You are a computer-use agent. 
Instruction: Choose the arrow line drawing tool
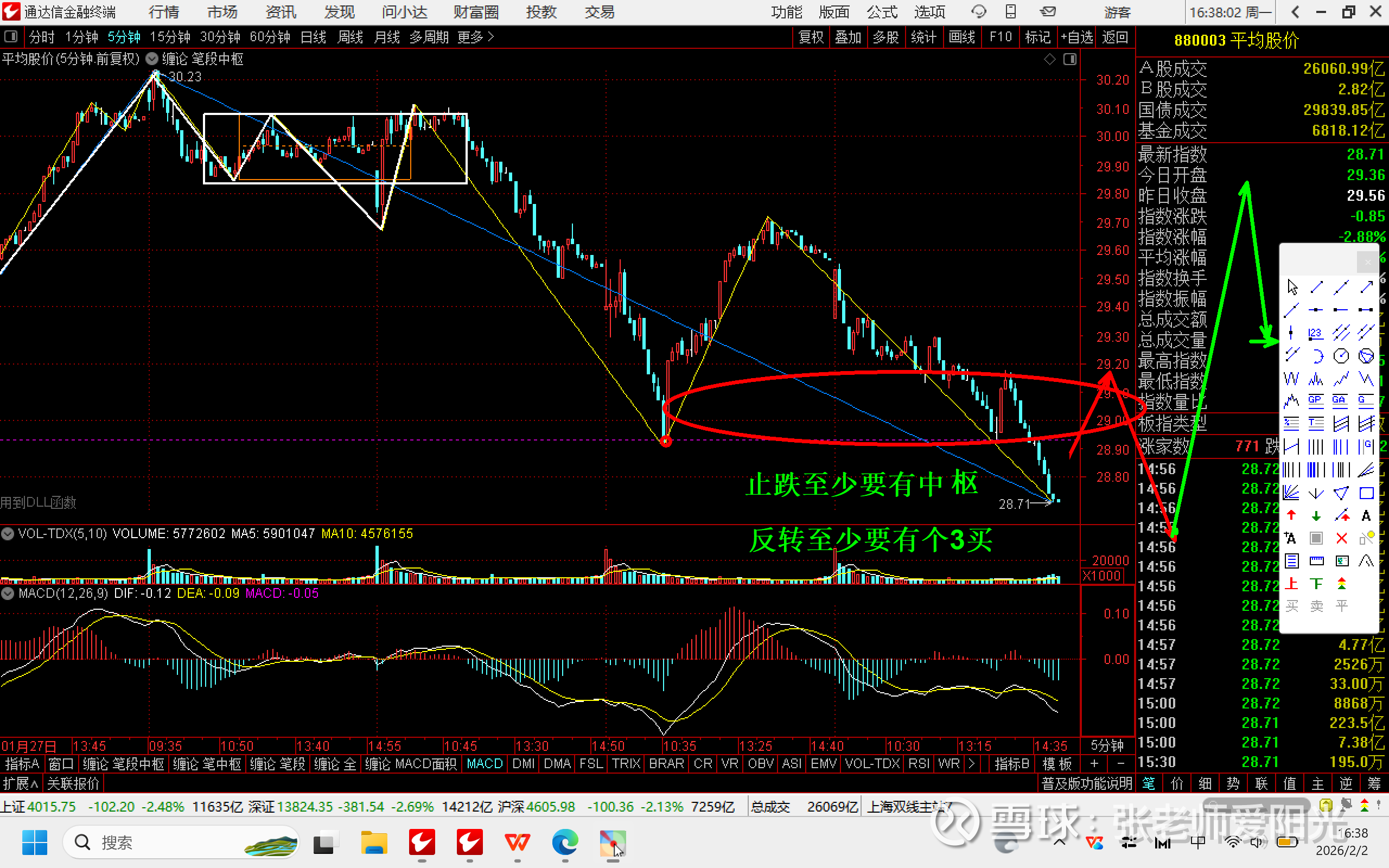pyautogui.click(x=1366, y=287)
